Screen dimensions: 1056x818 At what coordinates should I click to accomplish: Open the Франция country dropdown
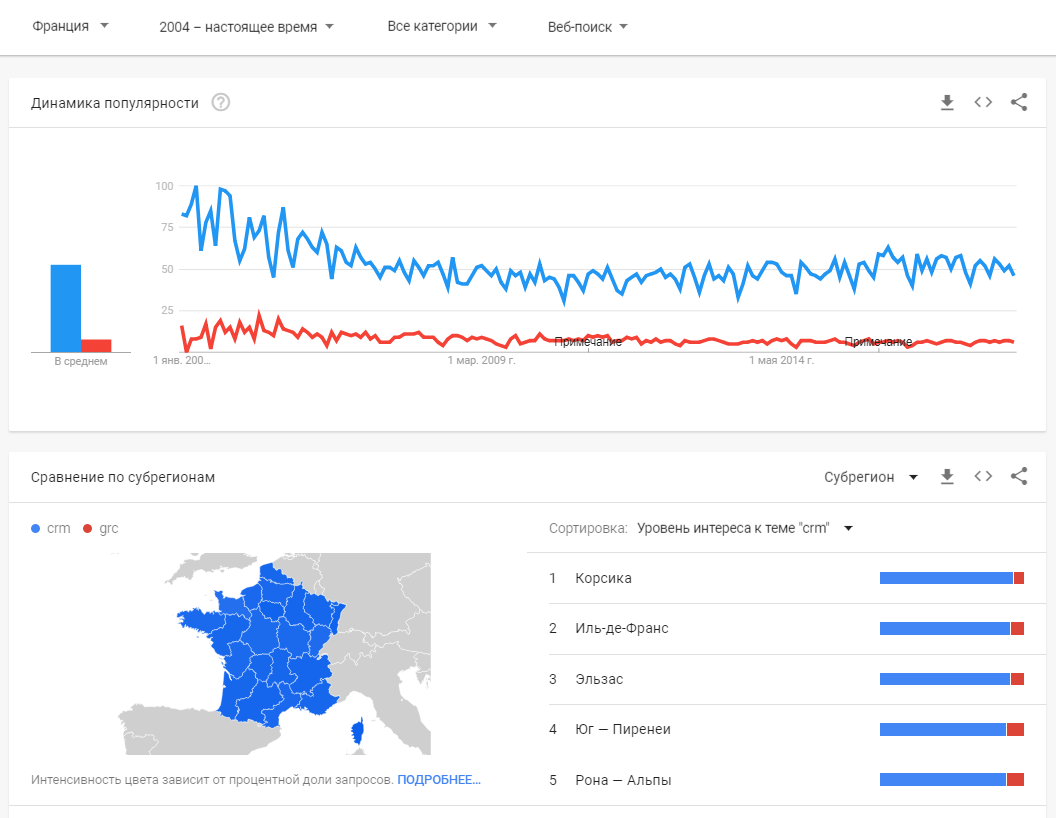coord(70,27)
